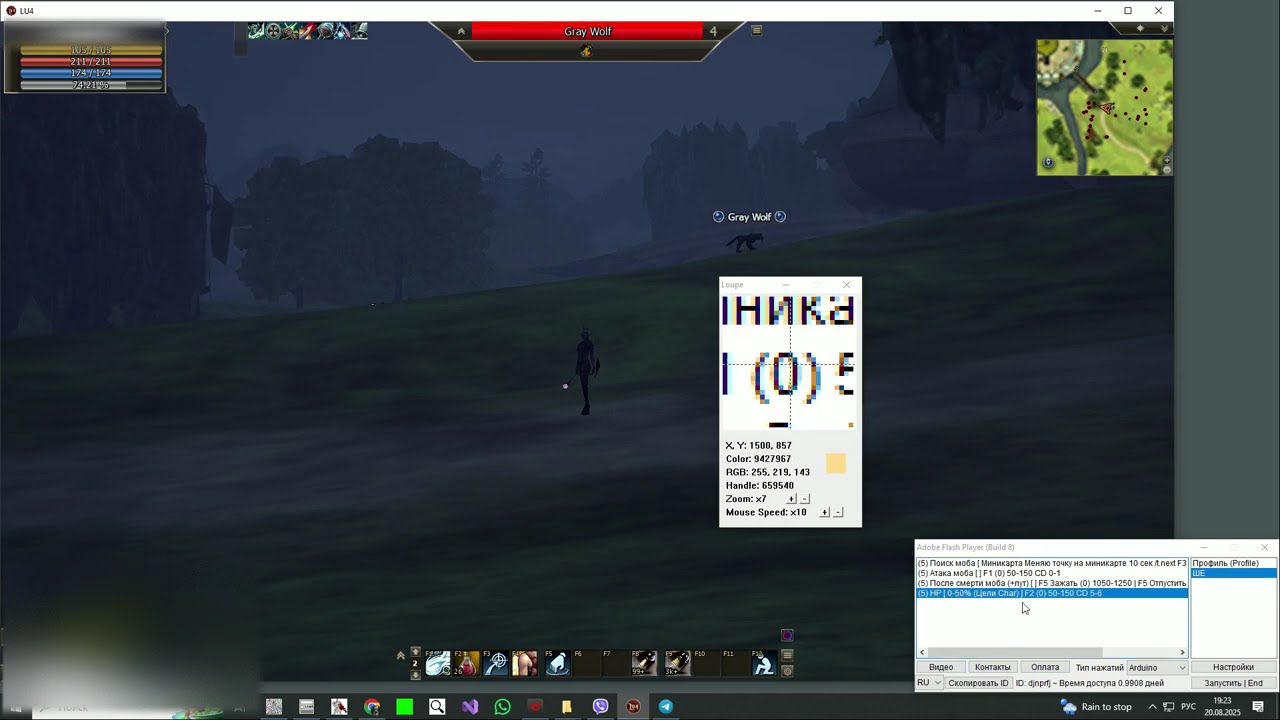Show hidden system tray icons
Screen dimensions: 1280x720
(1152, 707)
